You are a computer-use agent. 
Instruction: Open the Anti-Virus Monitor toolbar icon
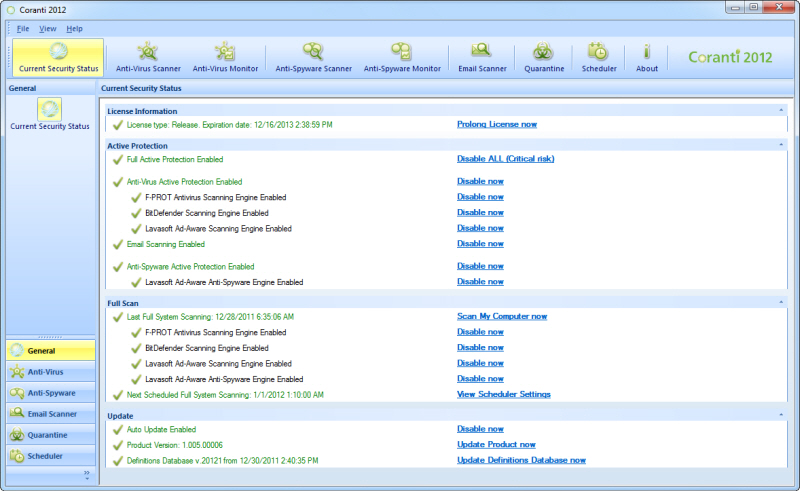[225, 57]
